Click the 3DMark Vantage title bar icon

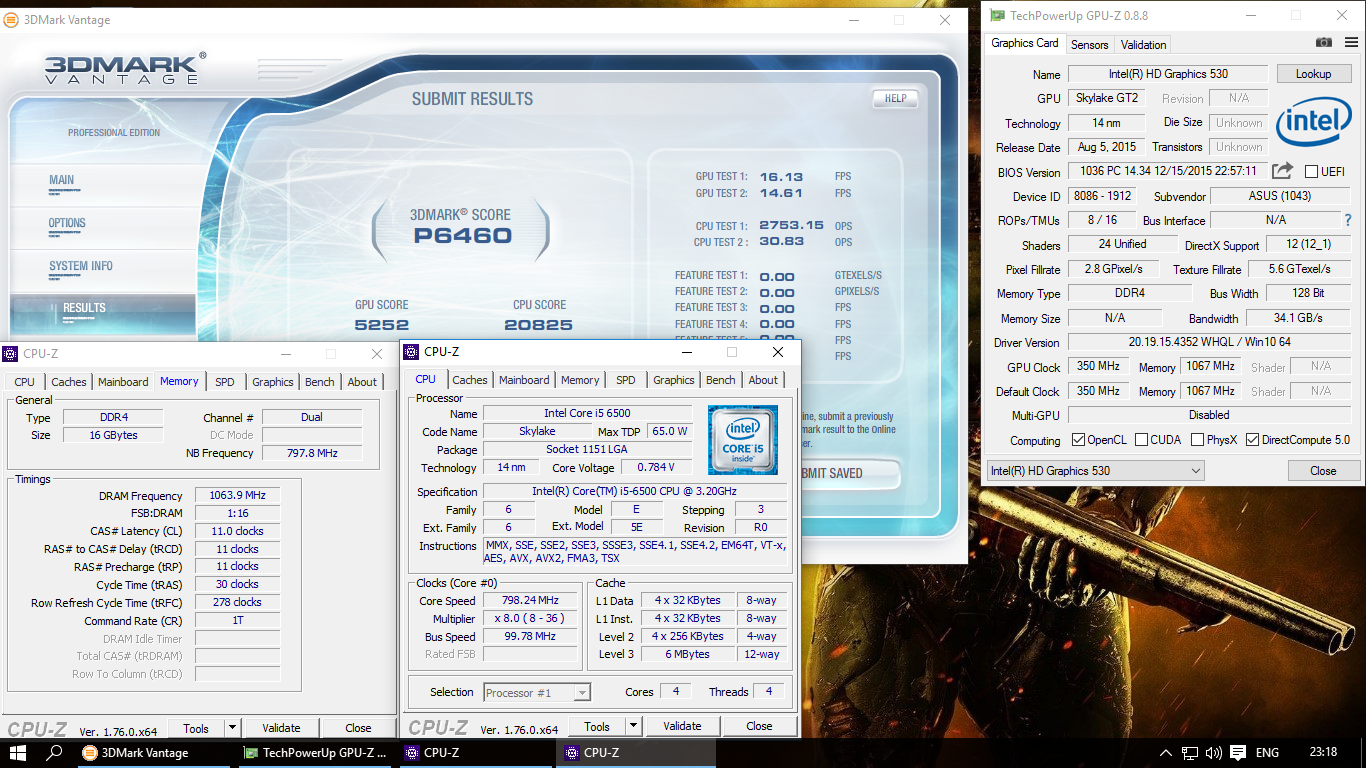[10, 19]
